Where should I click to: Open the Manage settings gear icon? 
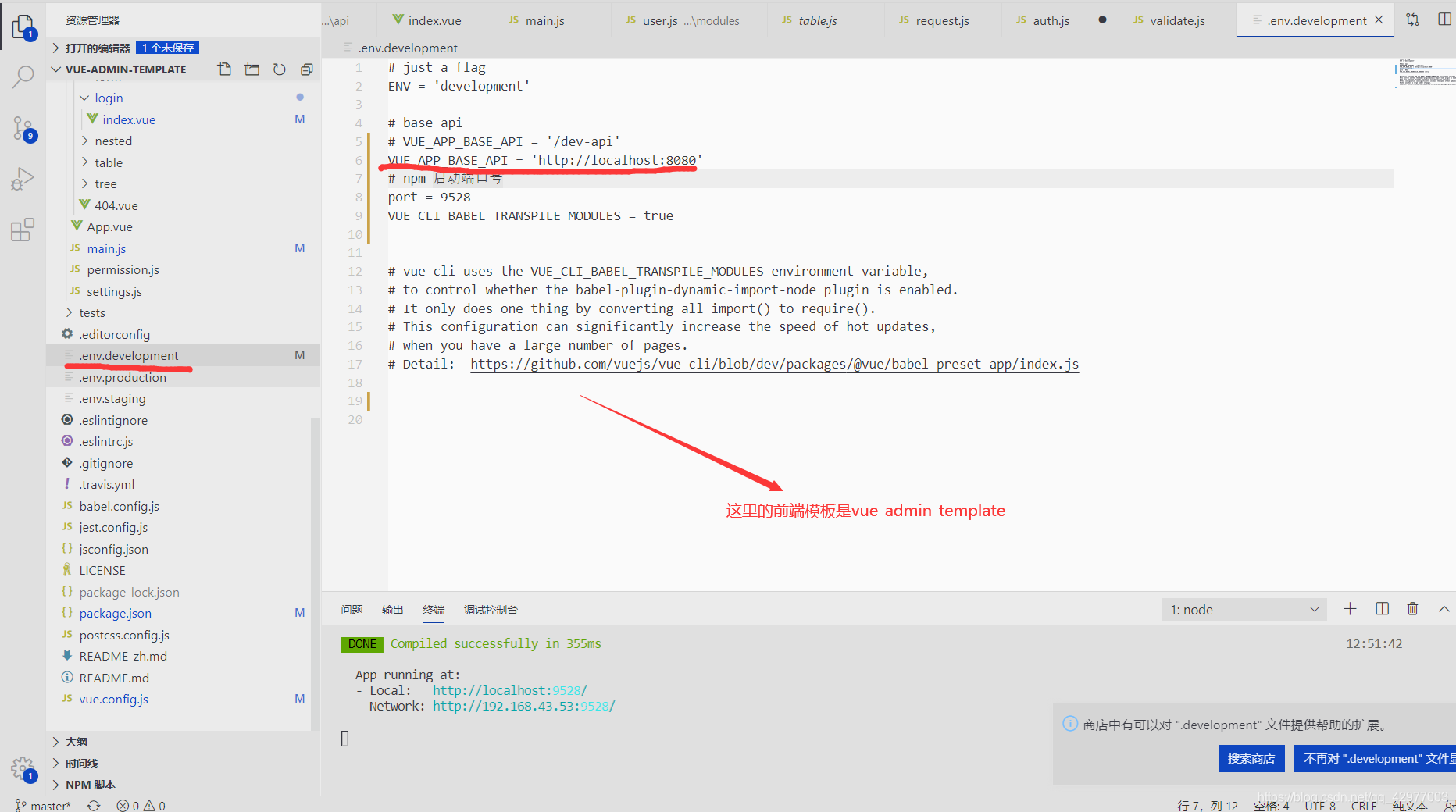[23, 769]
